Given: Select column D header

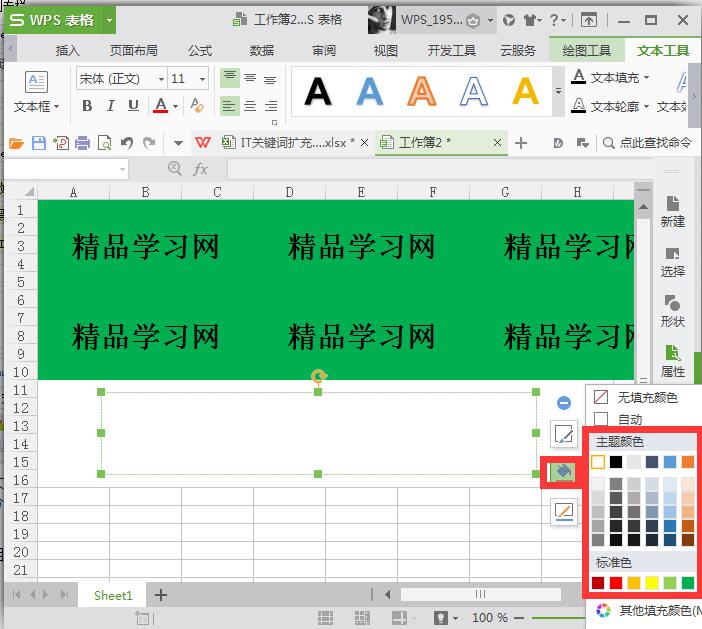Looking at the screenshot, I should click(289, 193).
